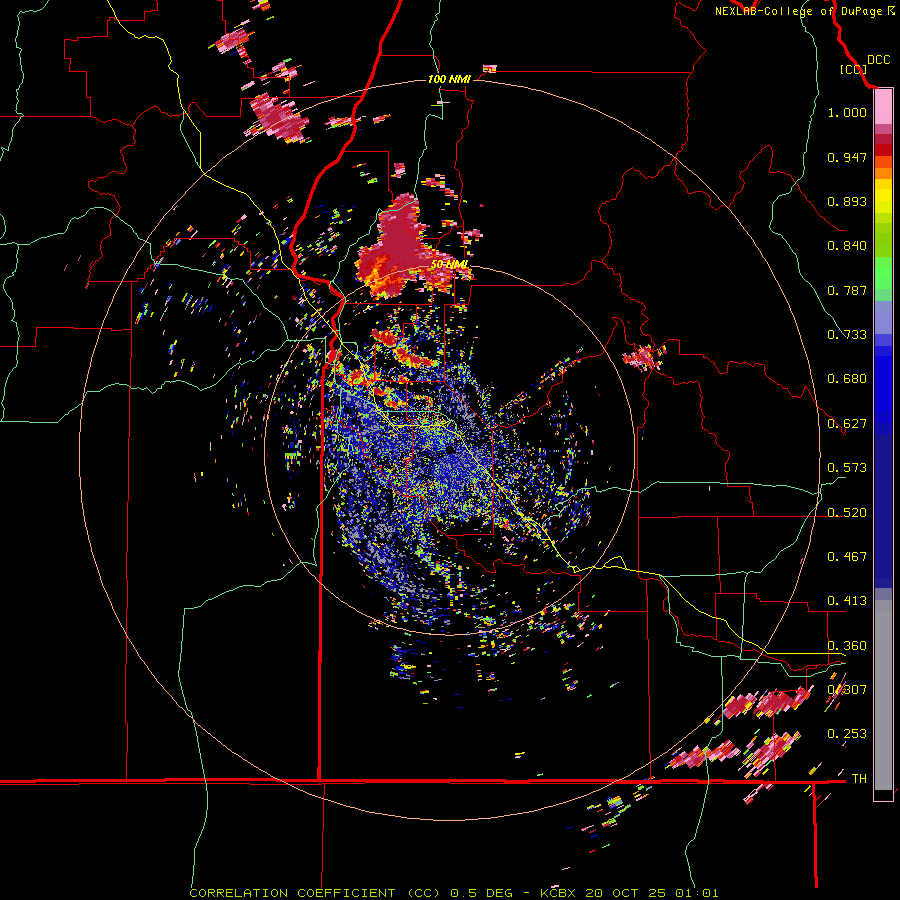
Task: Click the 100 NMI range ring label
Action: click(x=449, y=79)
